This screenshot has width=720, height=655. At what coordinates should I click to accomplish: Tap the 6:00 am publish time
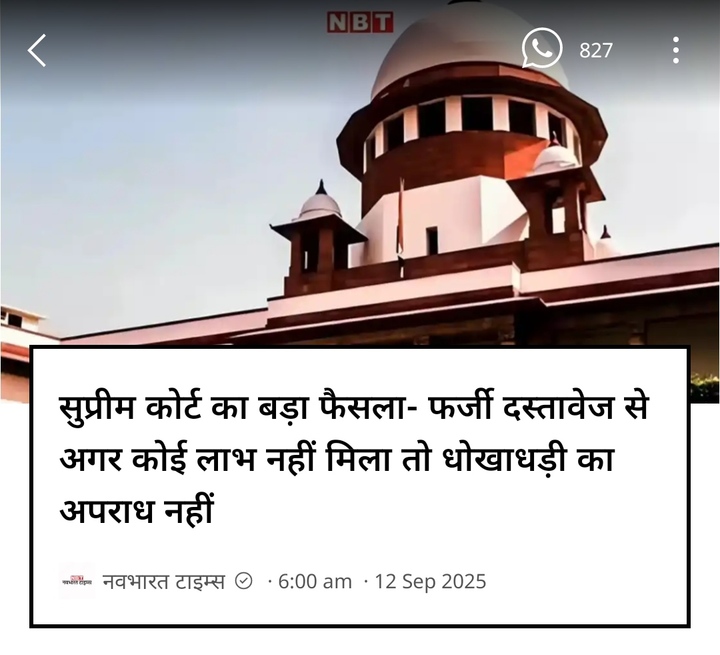pyautogui.click(x=315, y=582)
